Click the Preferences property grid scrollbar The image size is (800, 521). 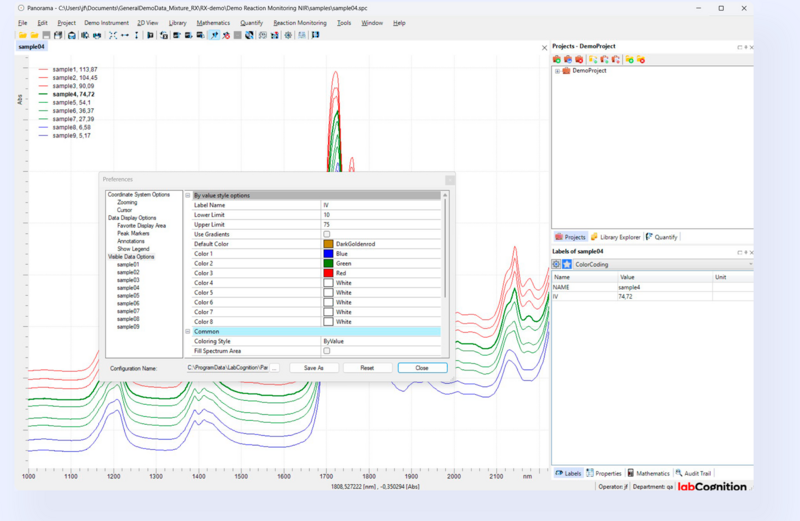pos(445,247)
